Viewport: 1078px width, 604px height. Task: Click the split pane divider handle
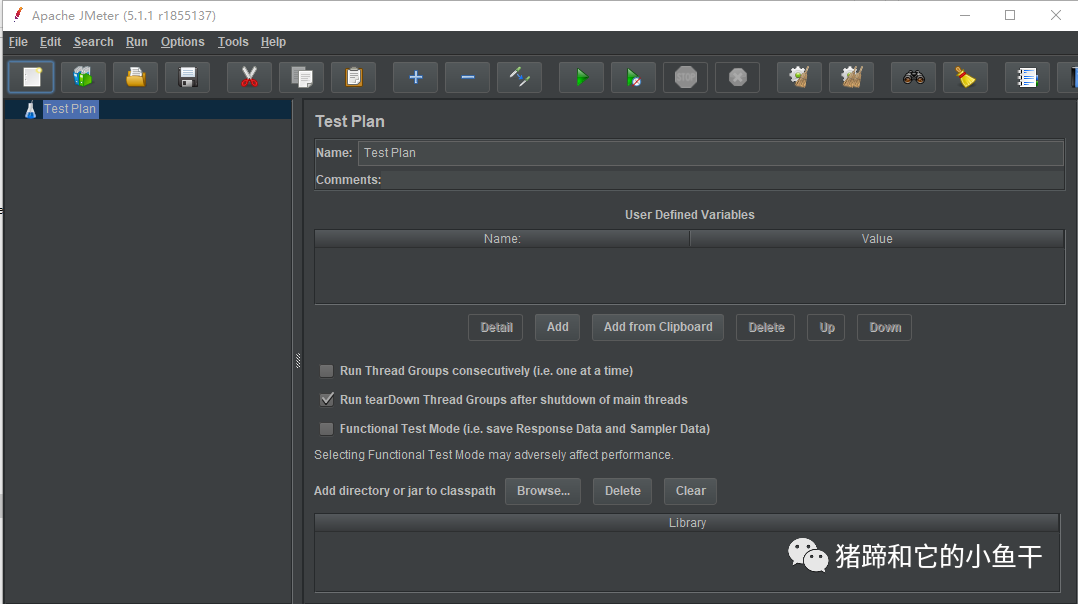(x=298, y=361)
